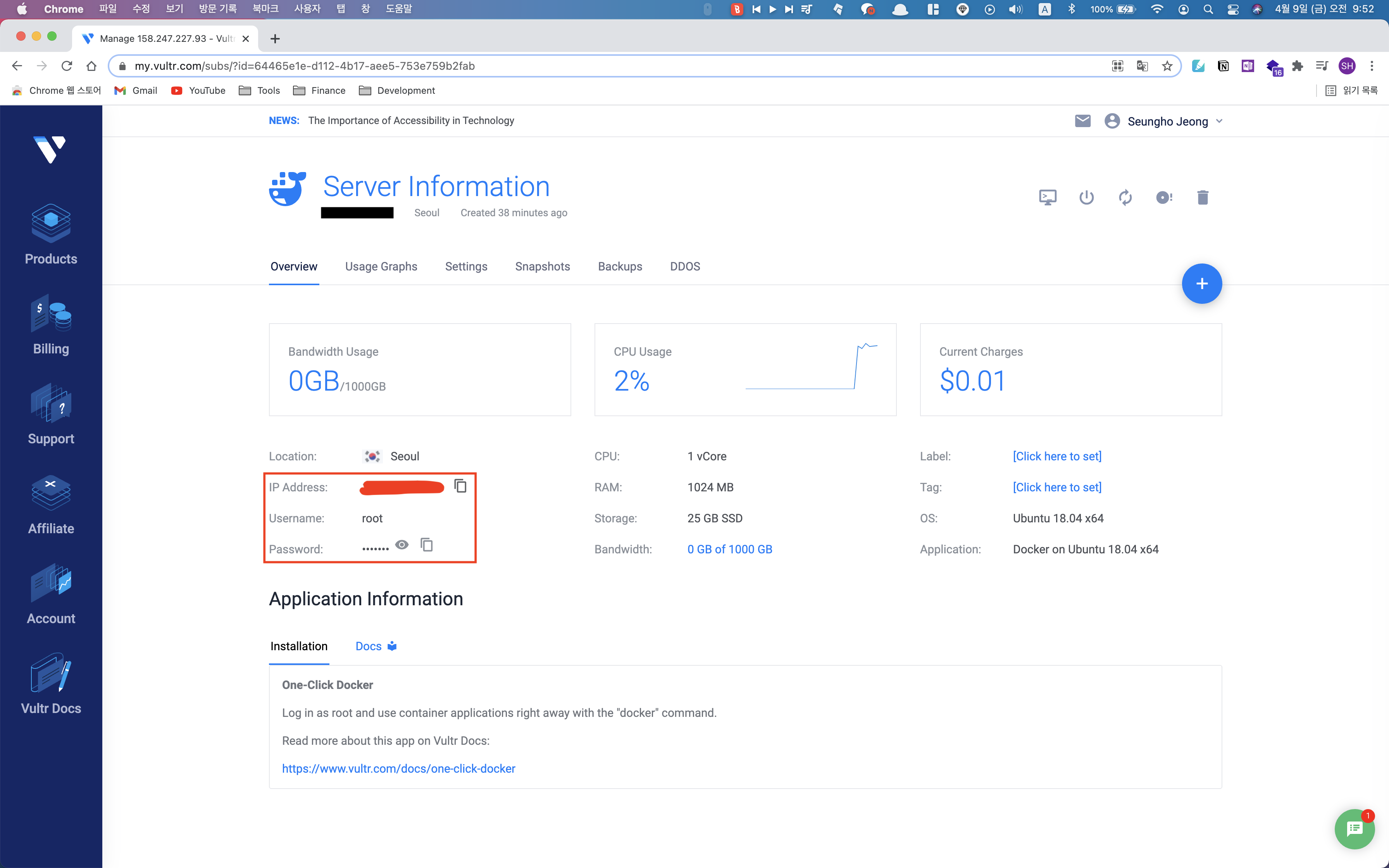The width and height of the screenshot is (1389, 868).
Task: Click the refresh/reload icon on server
Action: tap(1125, 197)
